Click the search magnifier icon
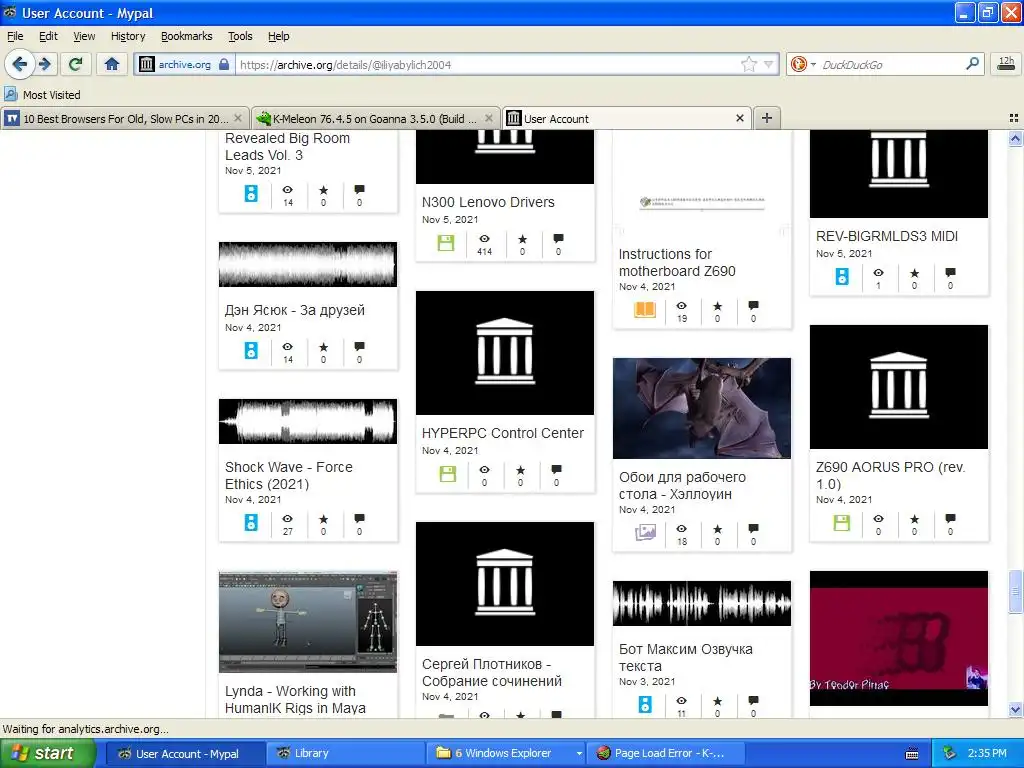This screenshot has height=768, width=1024. (x=972, y=64)
